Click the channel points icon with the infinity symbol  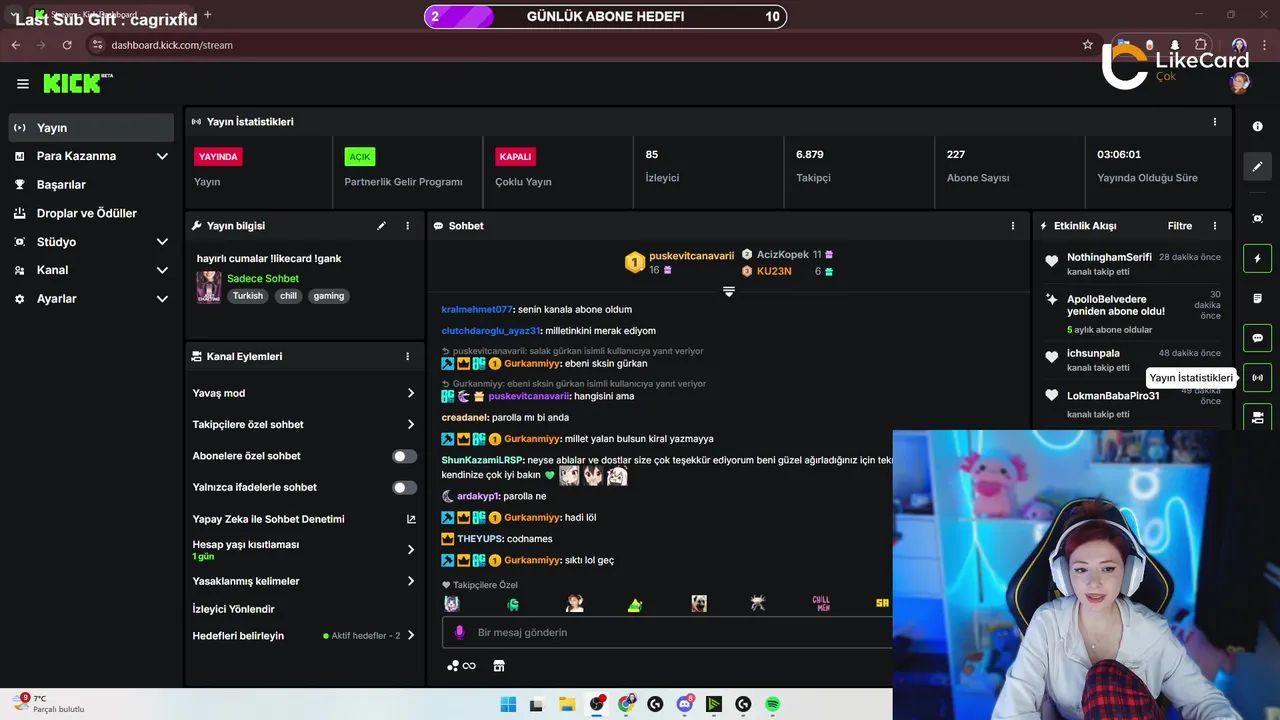[461, 666]
